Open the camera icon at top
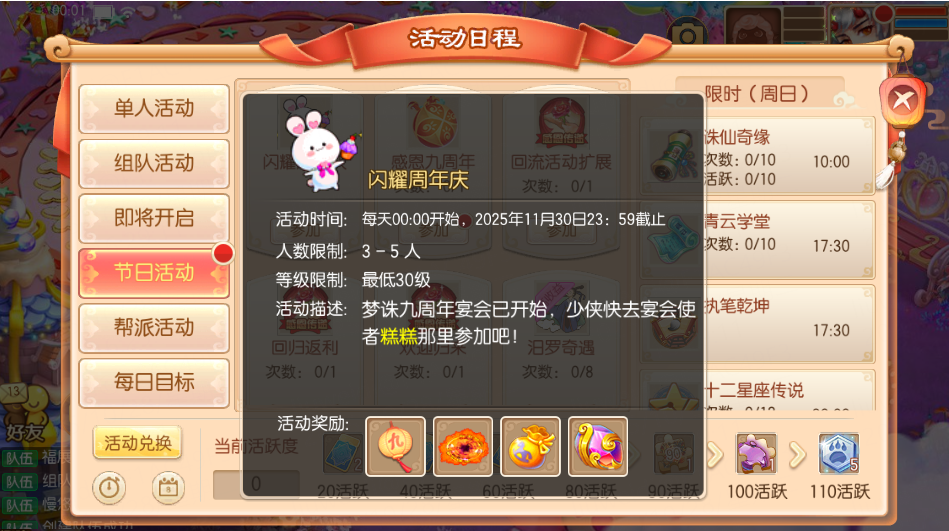949x531 pixels. [x=687, y=35]
